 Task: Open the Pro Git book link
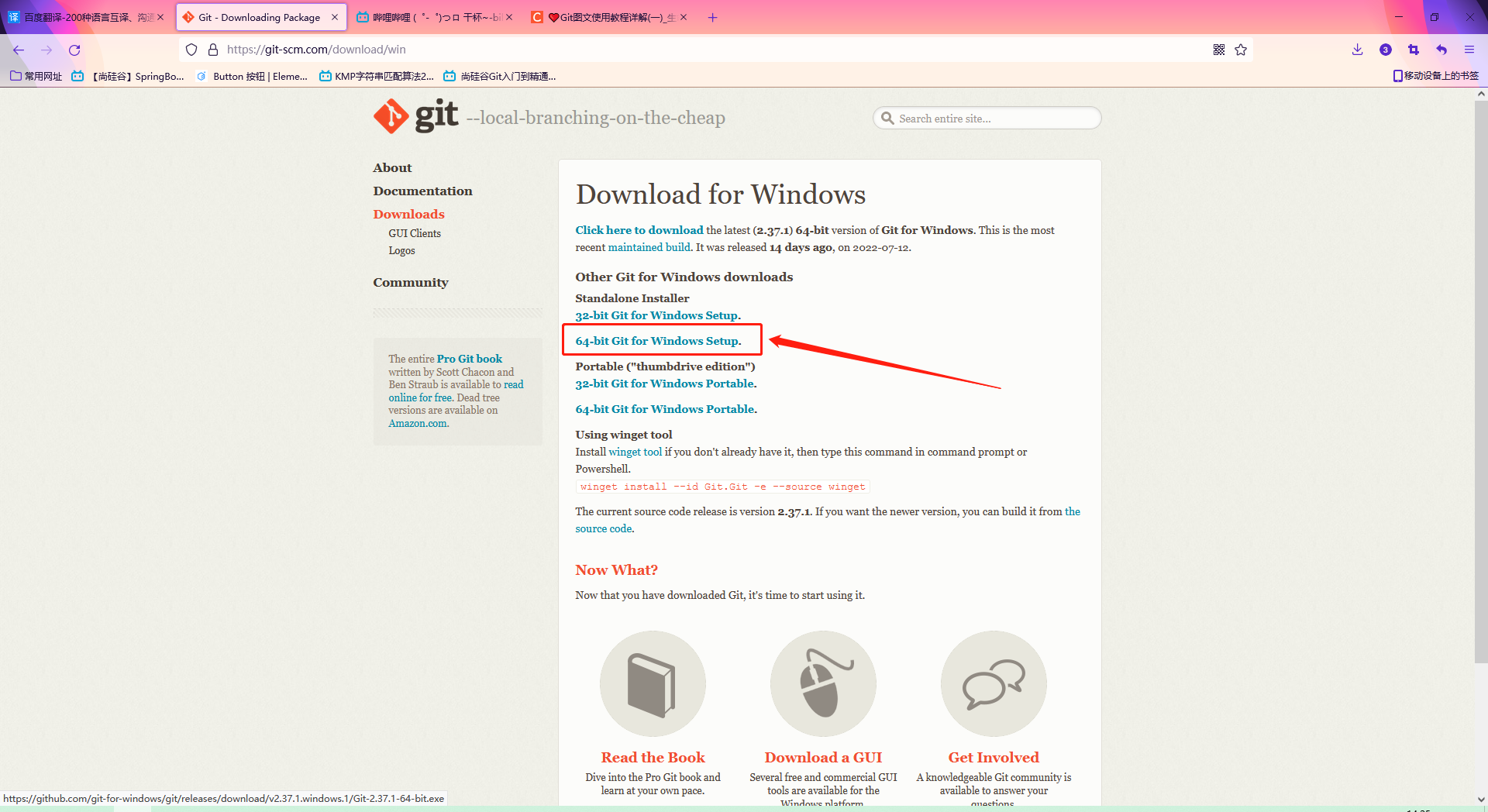tap(470, 359)
